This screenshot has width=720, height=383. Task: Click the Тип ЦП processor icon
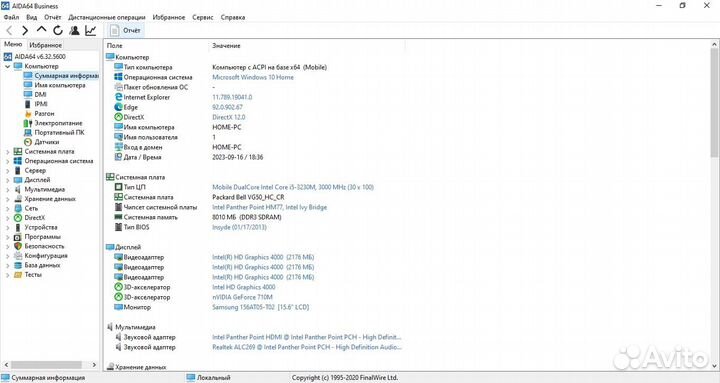coord(118,187)
